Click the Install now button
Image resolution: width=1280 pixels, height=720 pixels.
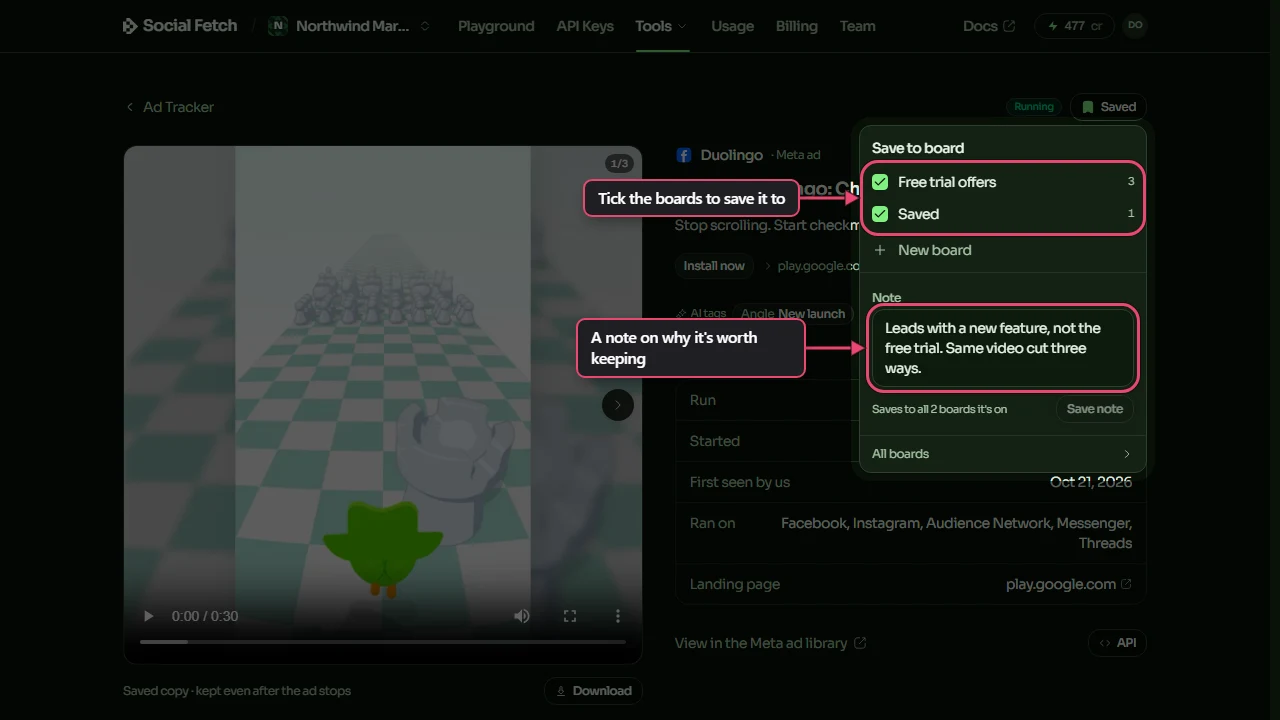(714, 266)
